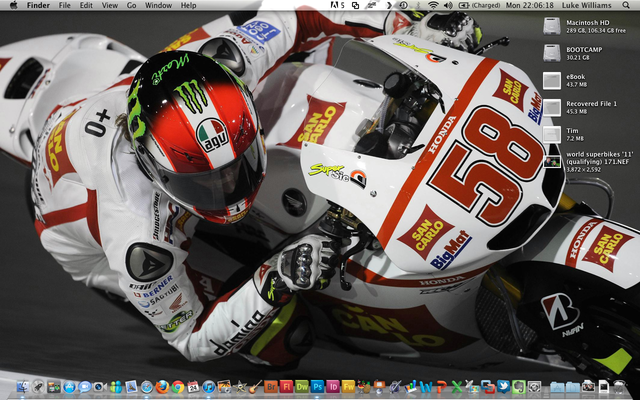Launch Microsoft Excel (X) from dock

(x=457, y=387)
